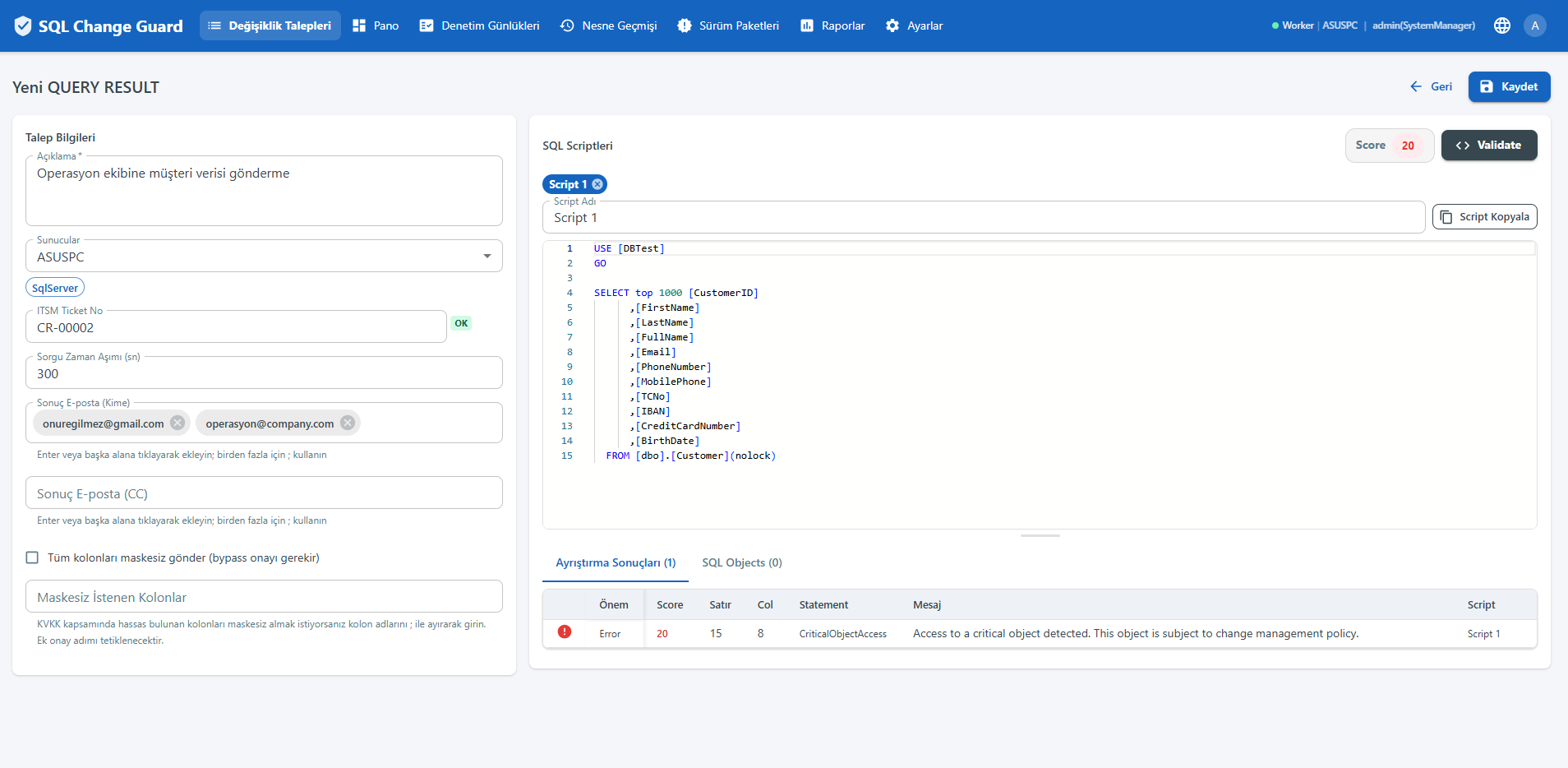
Task: Click the splitter handle below the editor
Action: (1040, 535)
